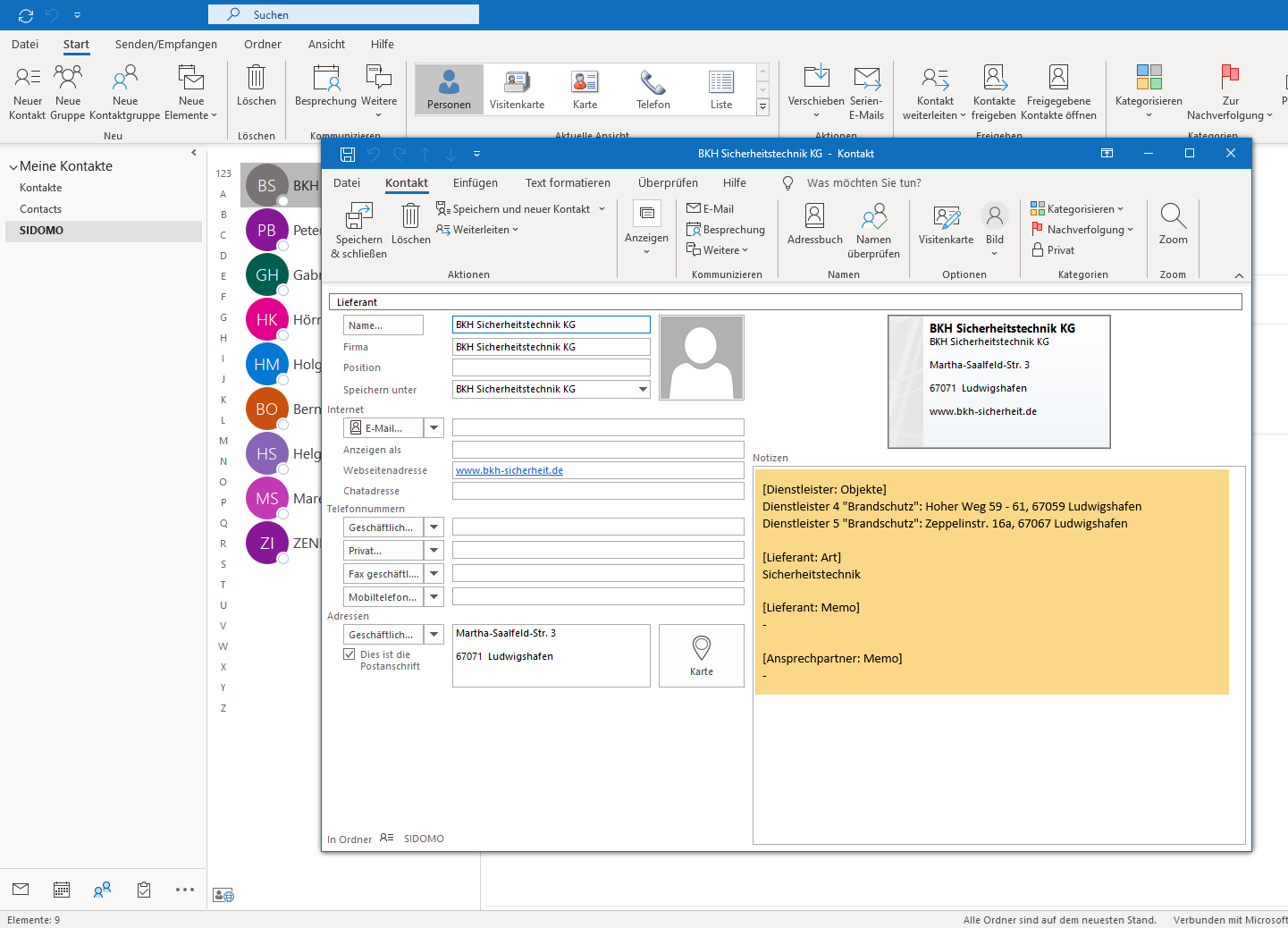Screen dimensions: 1288x928
Task: Activate the Personen view toggle
Action: pyautogui.click(x=449, y=89)
